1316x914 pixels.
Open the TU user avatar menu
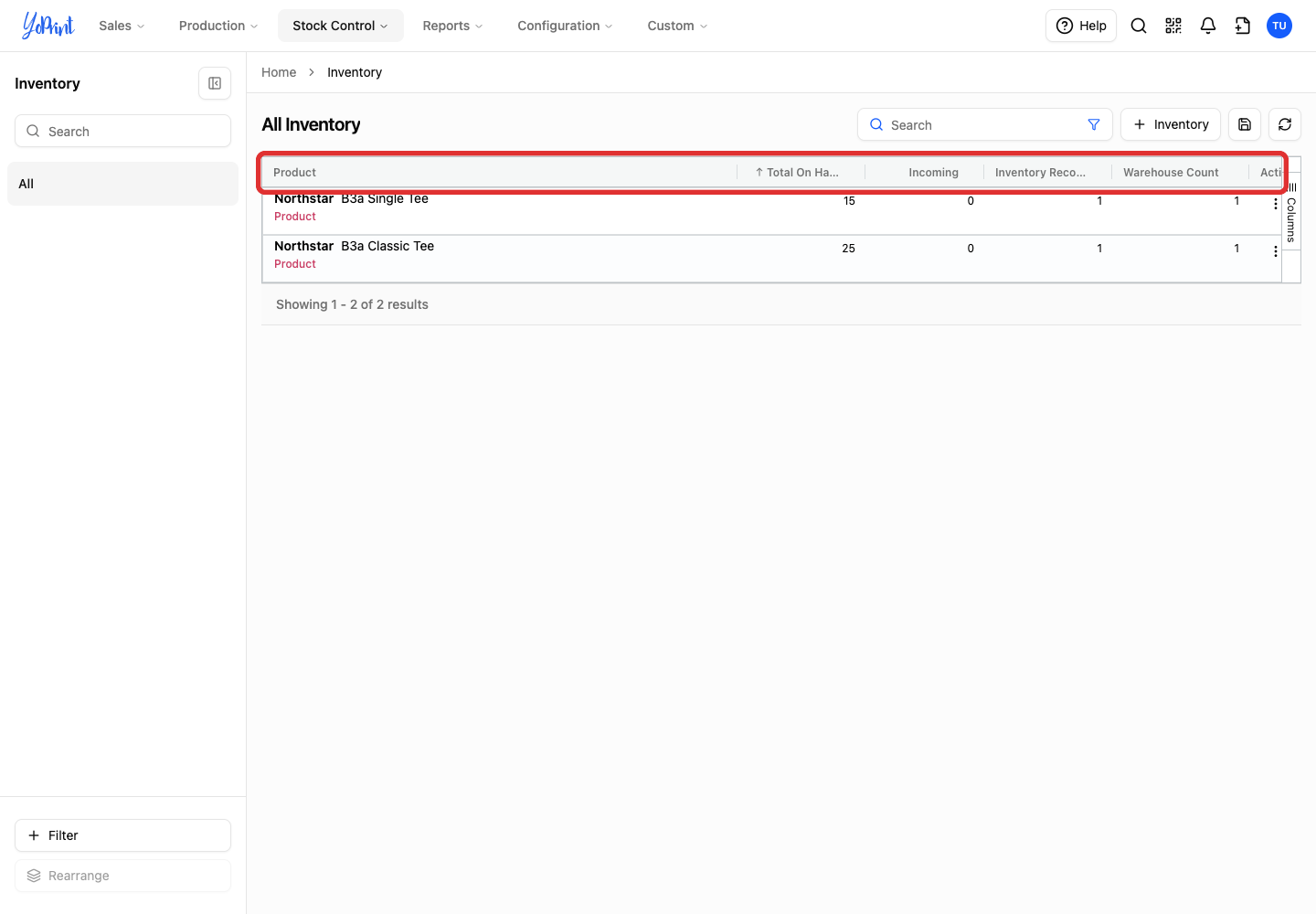coord(1279,26)
